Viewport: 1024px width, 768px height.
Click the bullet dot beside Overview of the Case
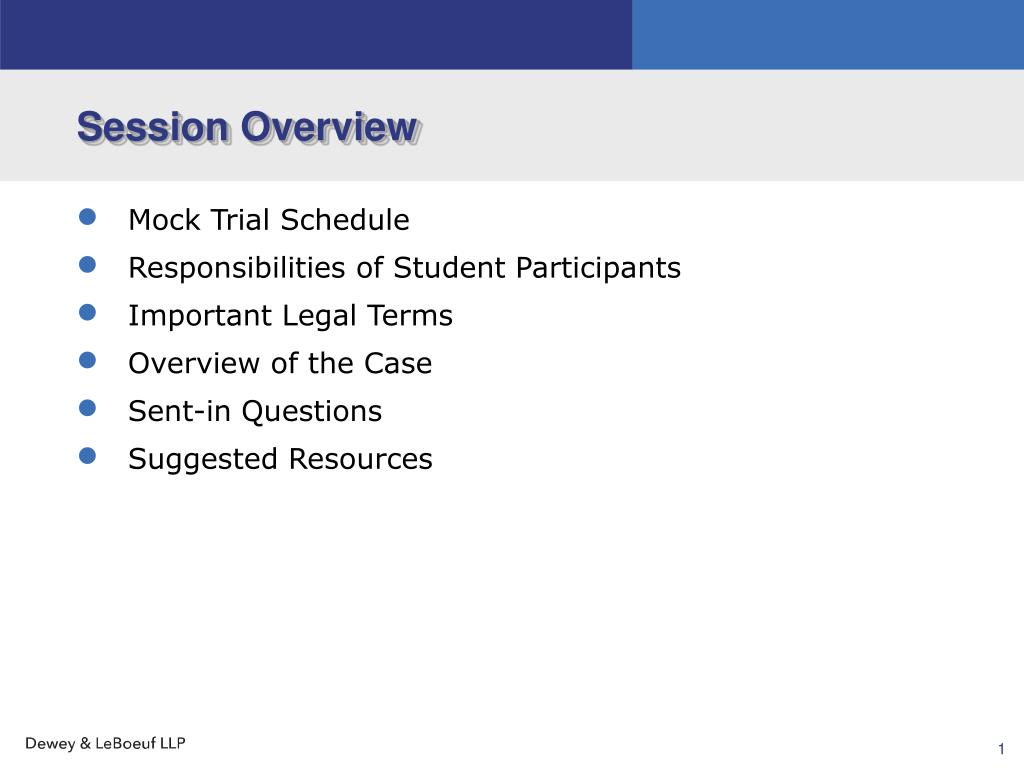coord(88,360)
